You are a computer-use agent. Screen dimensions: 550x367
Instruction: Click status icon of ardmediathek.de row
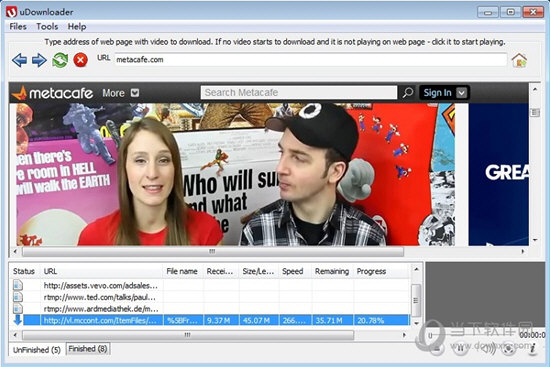18,308
